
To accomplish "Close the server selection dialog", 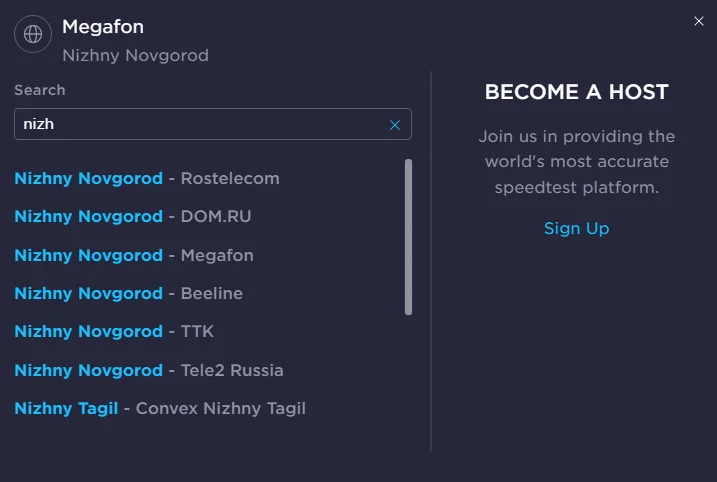I will click(x=698, y=21).
